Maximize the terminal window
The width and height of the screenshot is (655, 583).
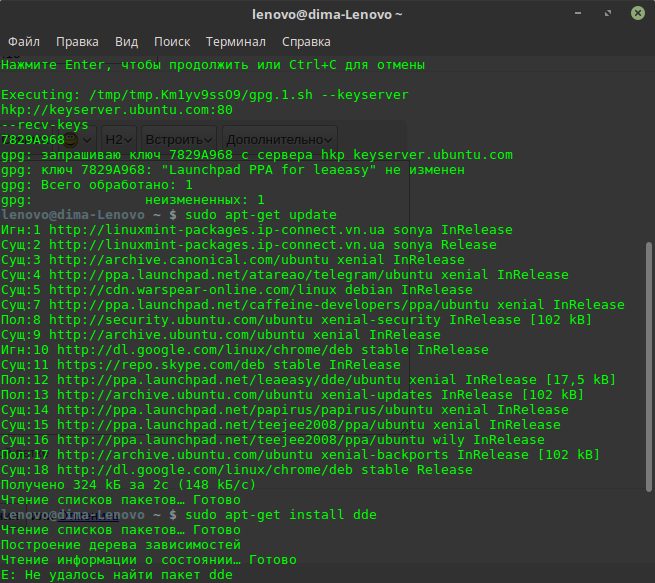609,14
